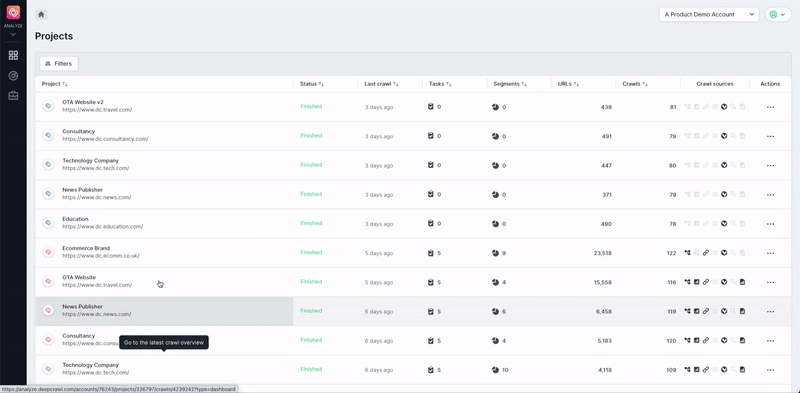Click the log file icon in the 116-crawls row
The image size is (800, 393).
pyautogui.click(x=742, y=282)
